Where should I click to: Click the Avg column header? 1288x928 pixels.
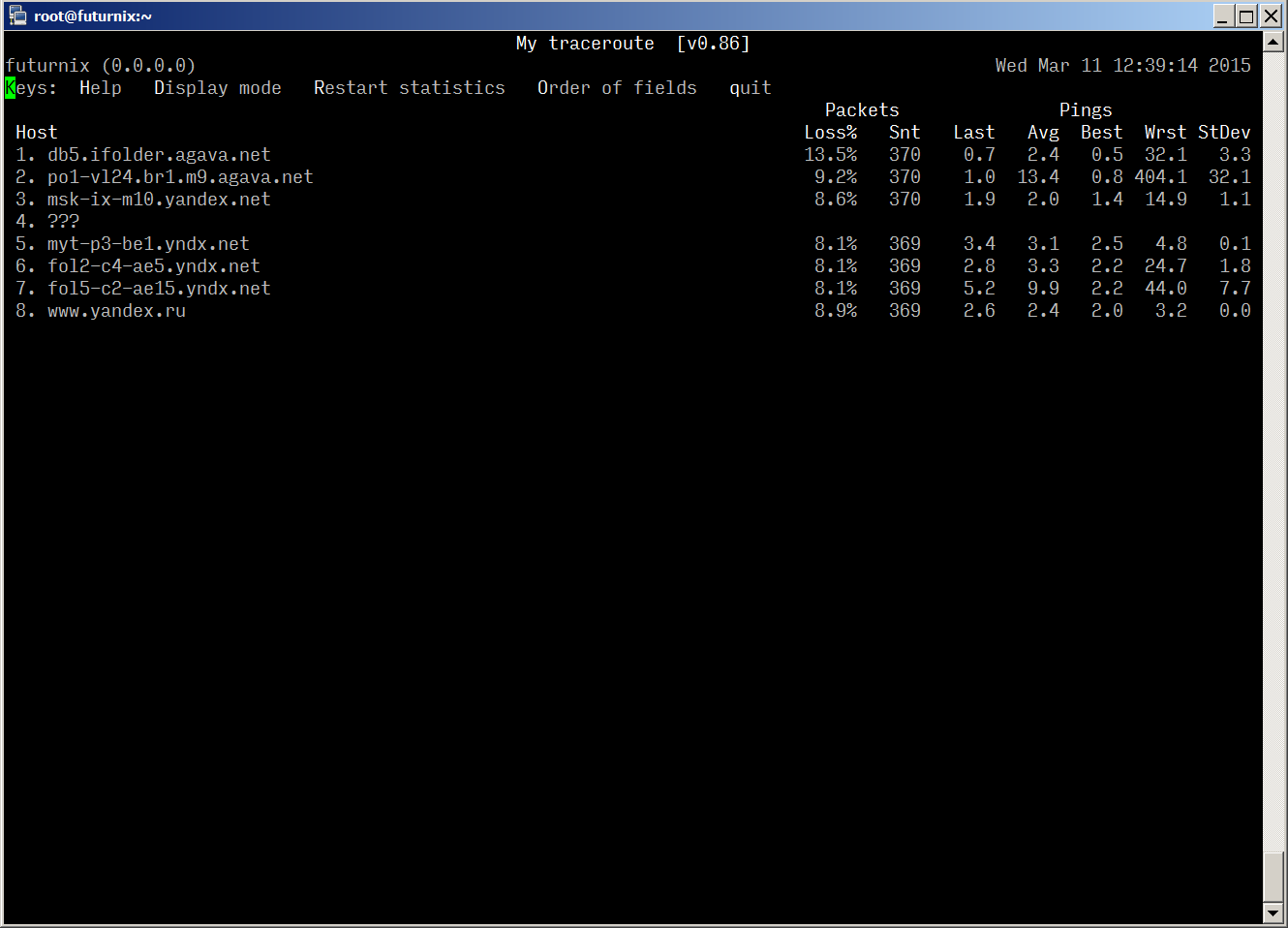[1043, 133]
